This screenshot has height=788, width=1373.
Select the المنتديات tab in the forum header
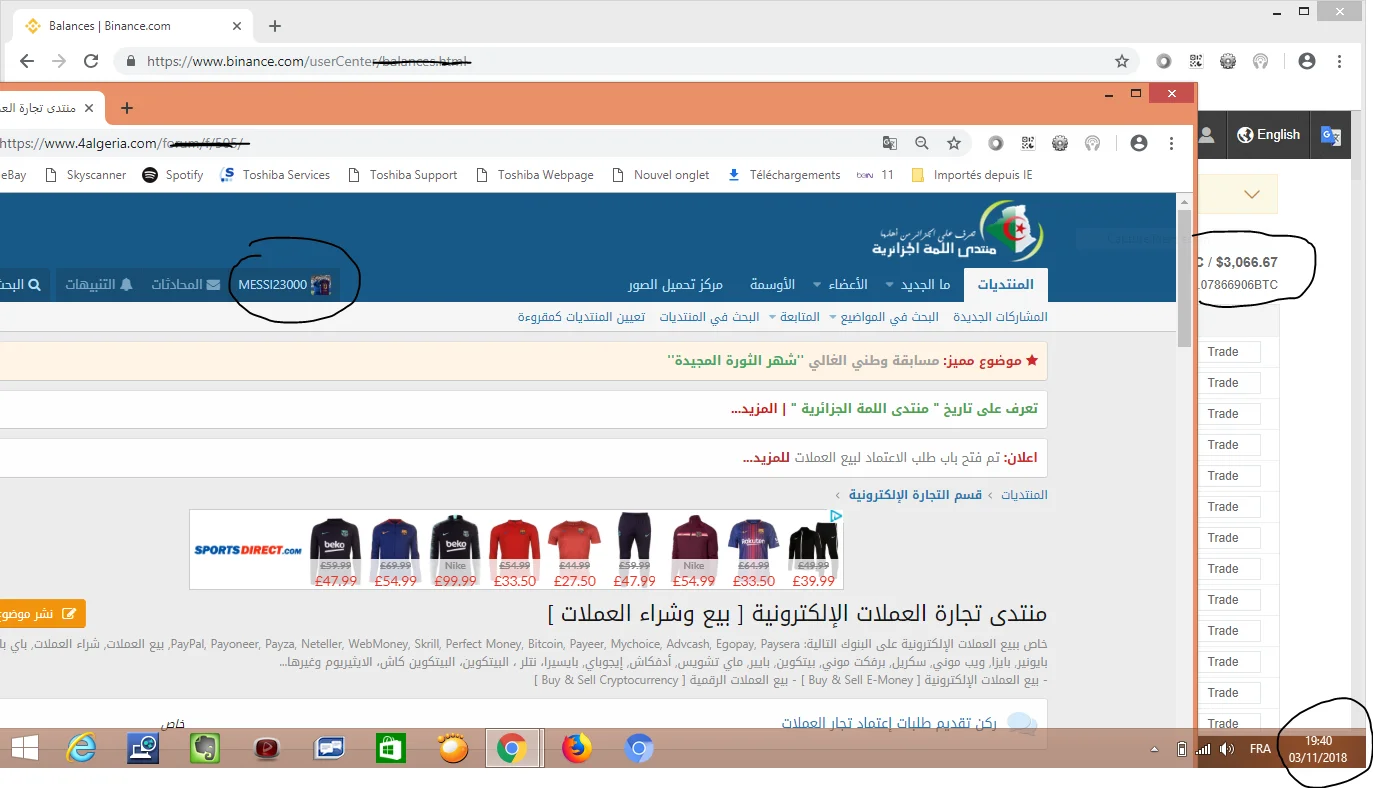tap(1005, 285)
